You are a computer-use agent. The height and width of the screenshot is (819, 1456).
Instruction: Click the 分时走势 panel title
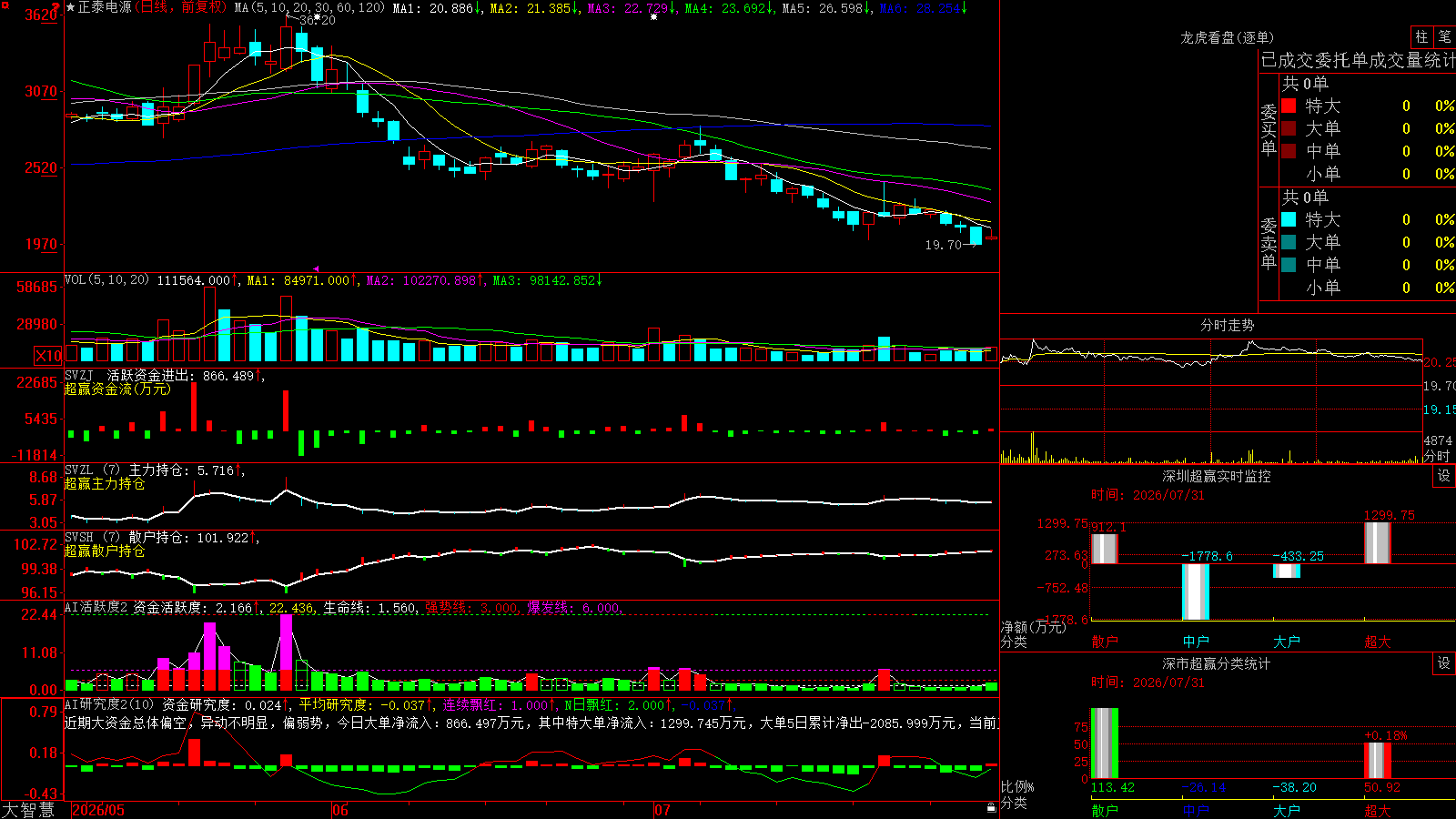click(1227, 325)
